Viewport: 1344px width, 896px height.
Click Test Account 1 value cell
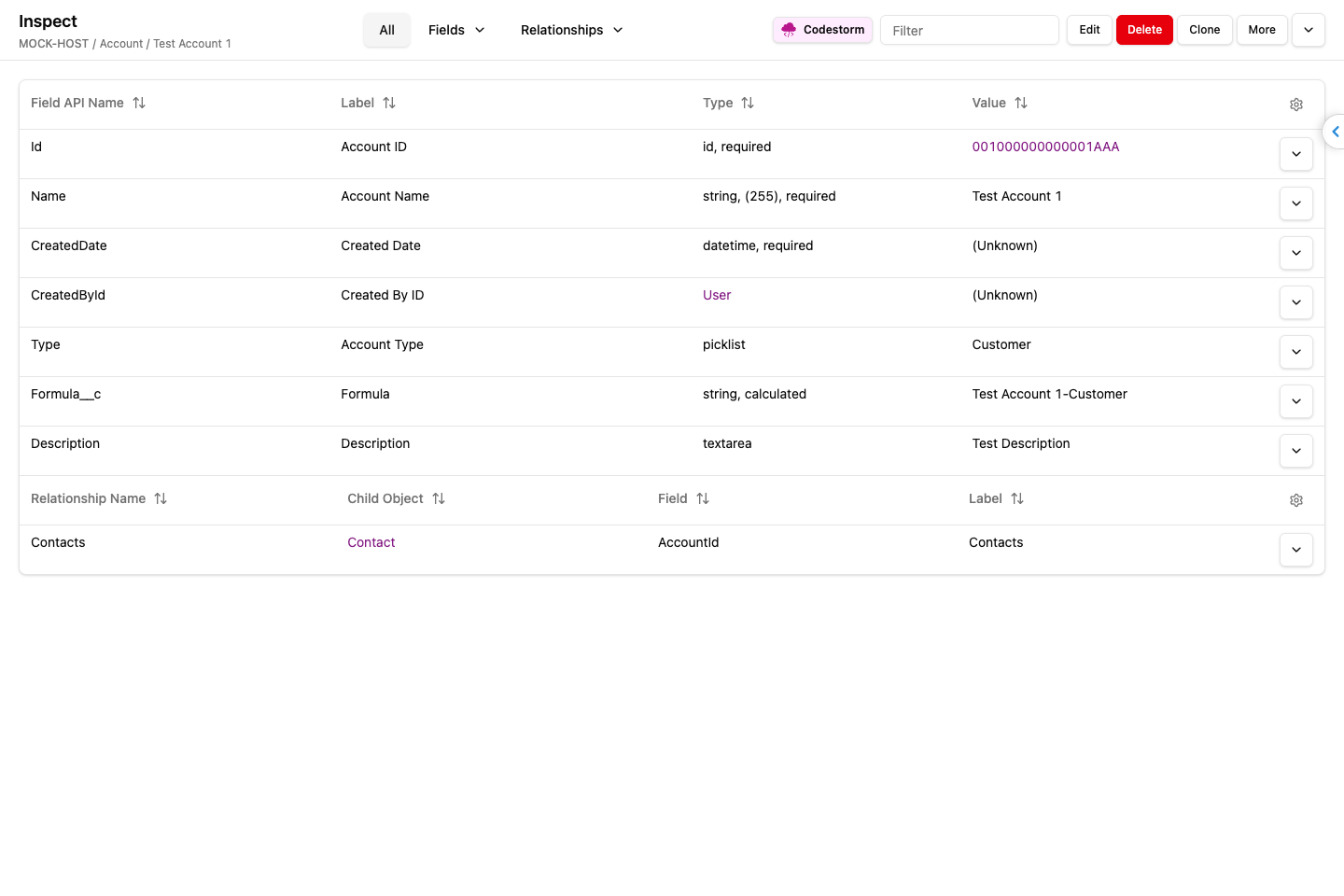1017,196
